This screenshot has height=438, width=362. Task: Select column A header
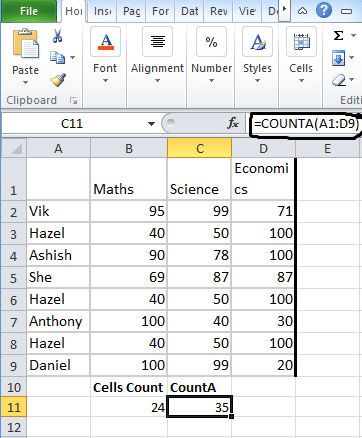(58, 148)
